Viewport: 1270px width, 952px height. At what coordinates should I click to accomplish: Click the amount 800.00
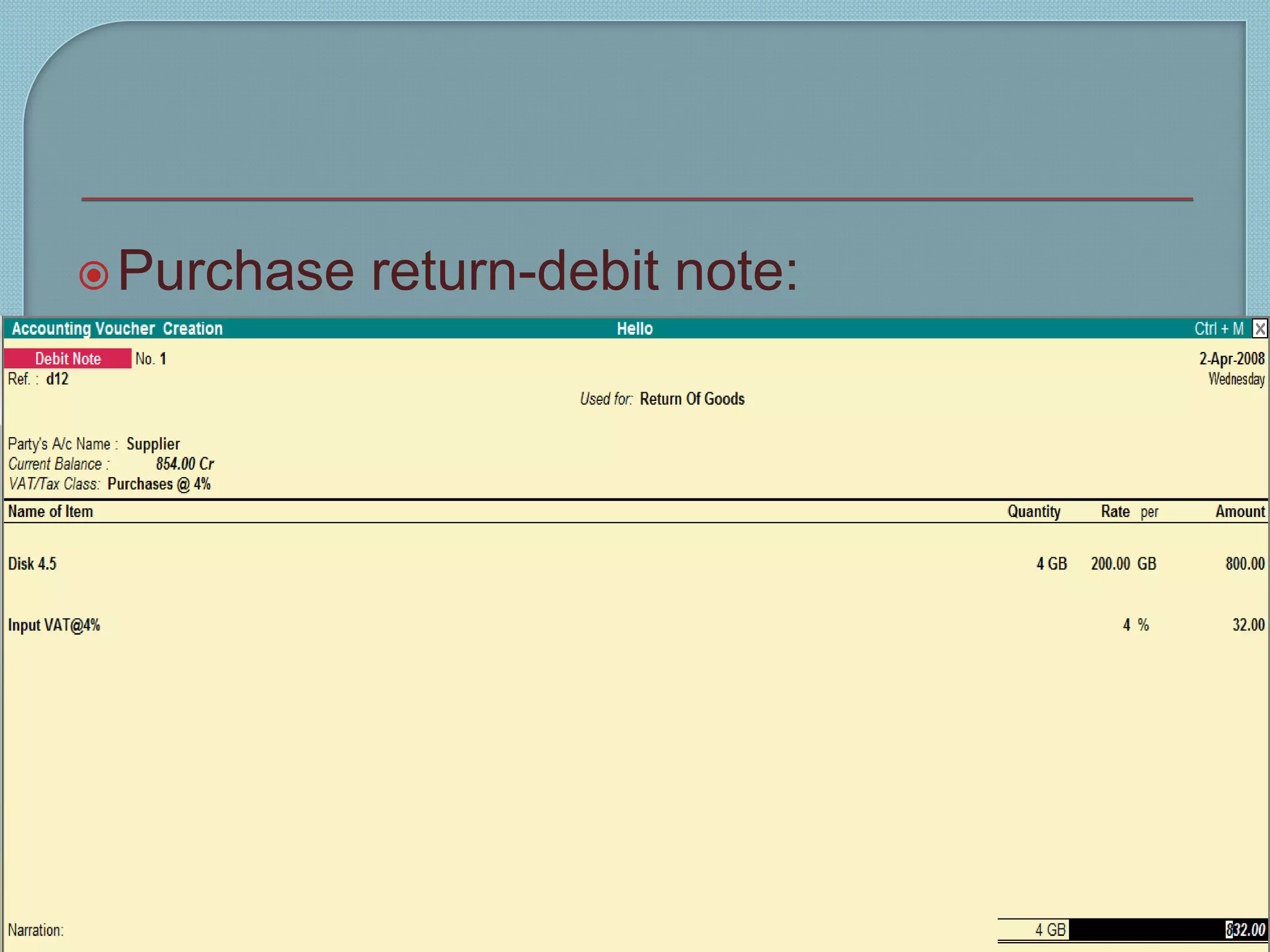[1245, 563]
